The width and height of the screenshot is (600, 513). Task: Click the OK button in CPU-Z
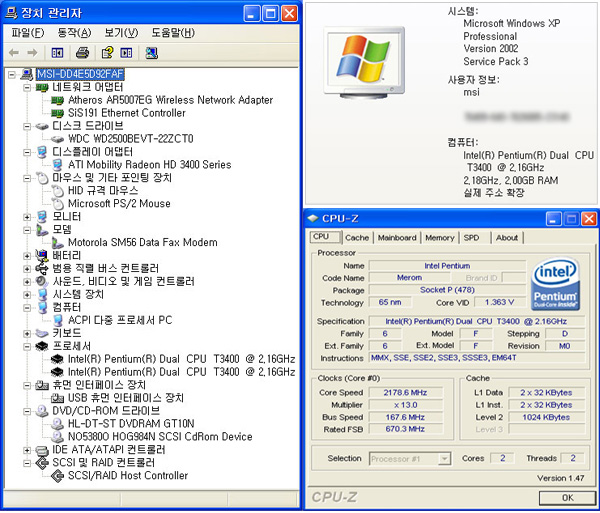tap(567, 497)
